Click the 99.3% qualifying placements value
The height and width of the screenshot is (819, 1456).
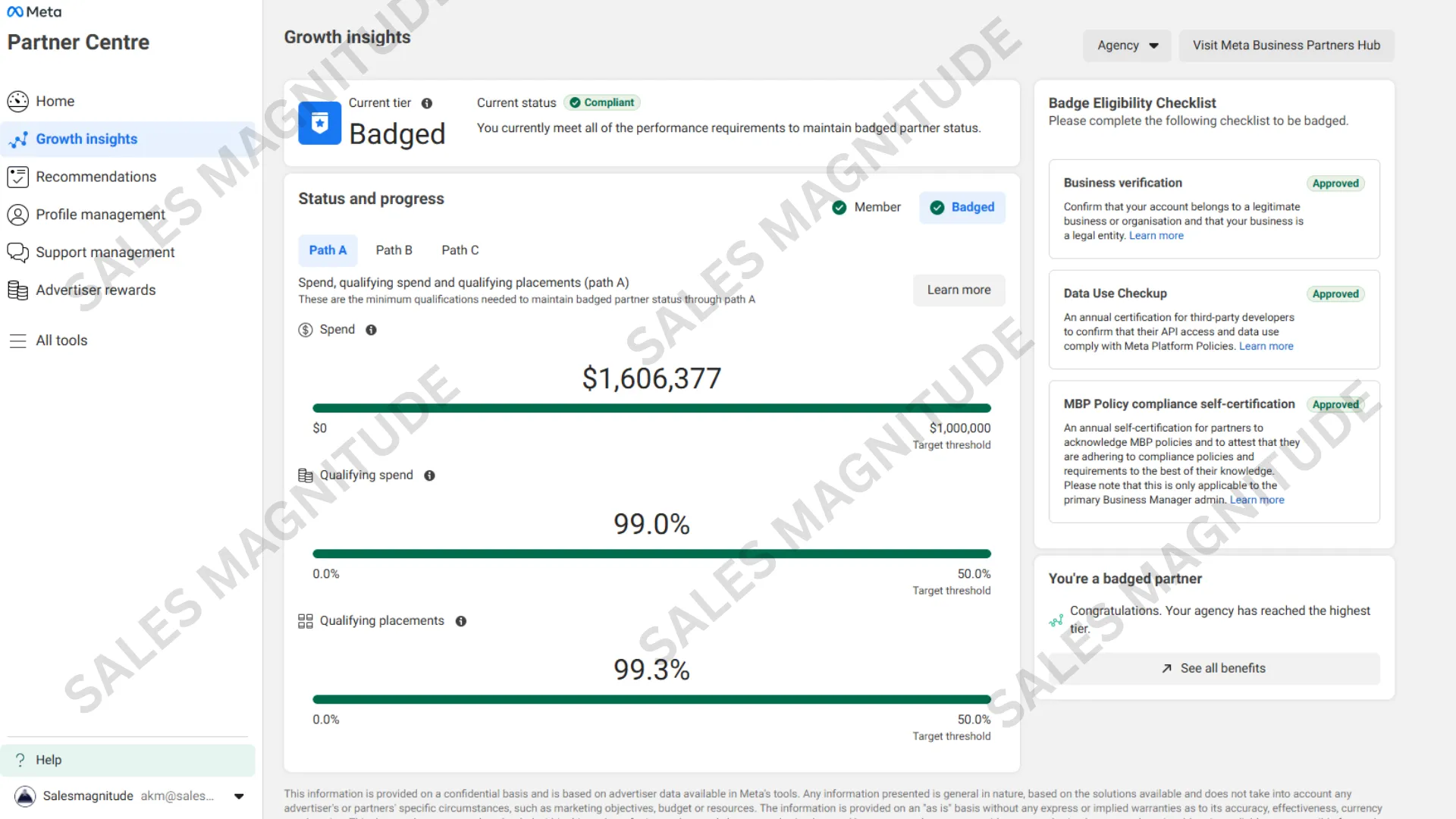pyautogui.click(x=651, y=670)
